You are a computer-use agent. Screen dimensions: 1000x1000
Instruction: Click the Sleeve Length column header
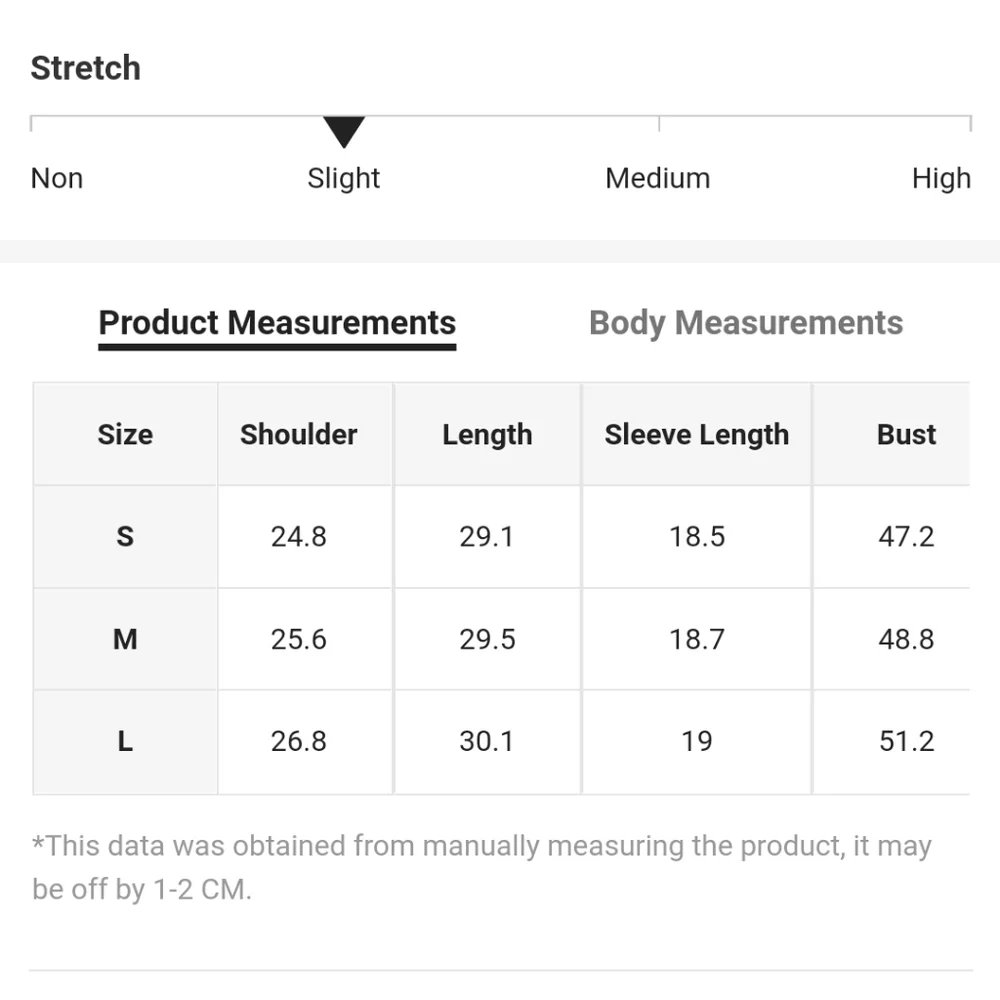coord(696,434)
